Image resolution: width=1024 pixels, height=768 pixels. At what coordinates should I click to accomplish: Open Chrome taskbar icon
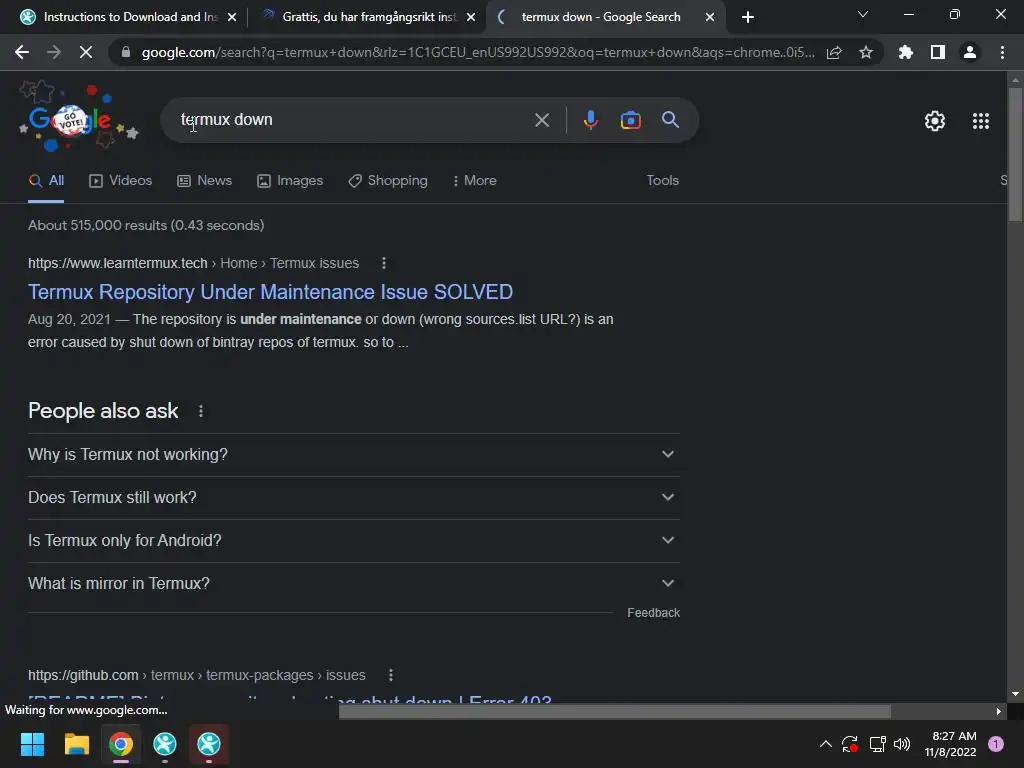[x=121, y=744]
